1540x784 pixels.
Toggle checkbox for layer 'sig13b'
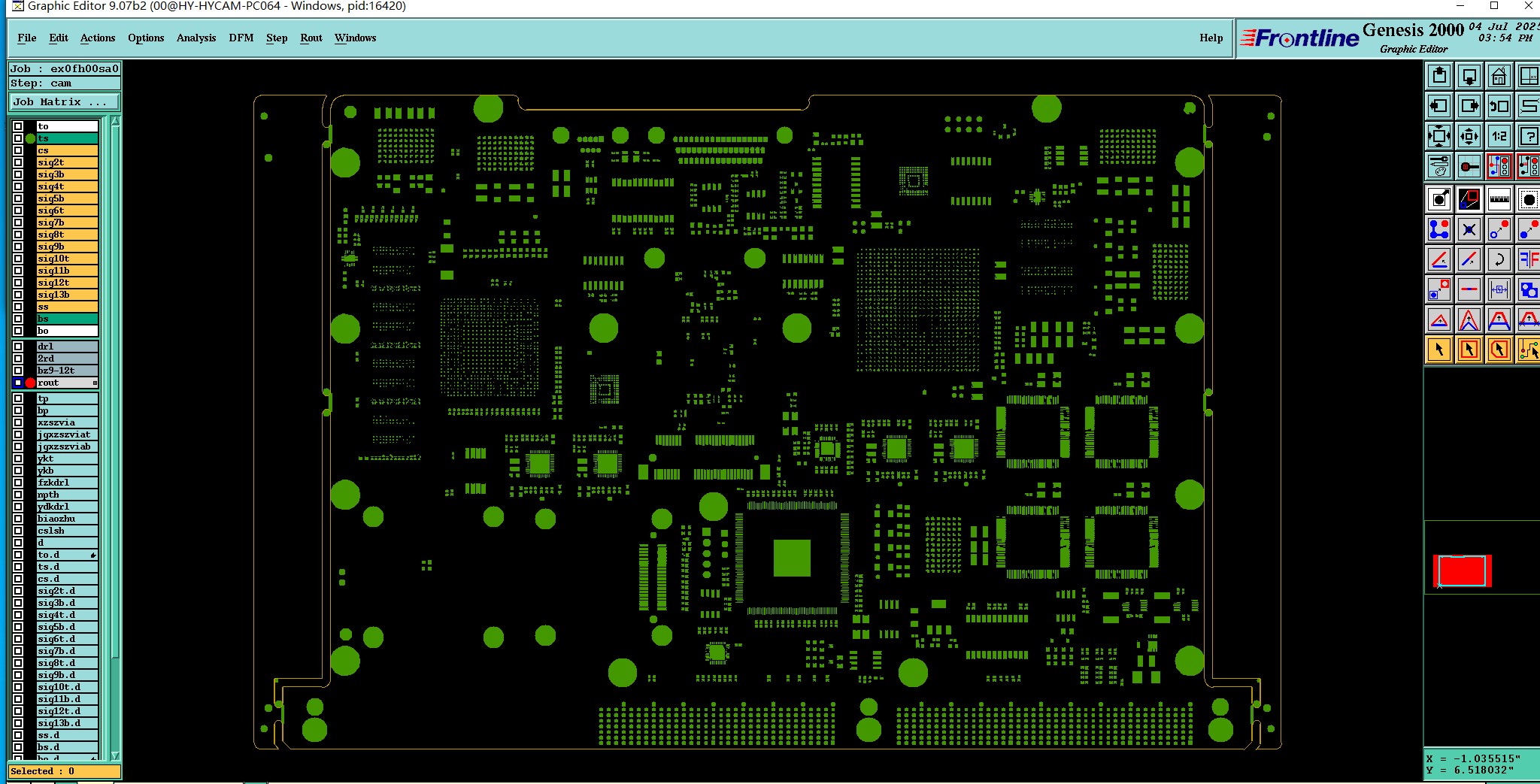coord(18,295)
